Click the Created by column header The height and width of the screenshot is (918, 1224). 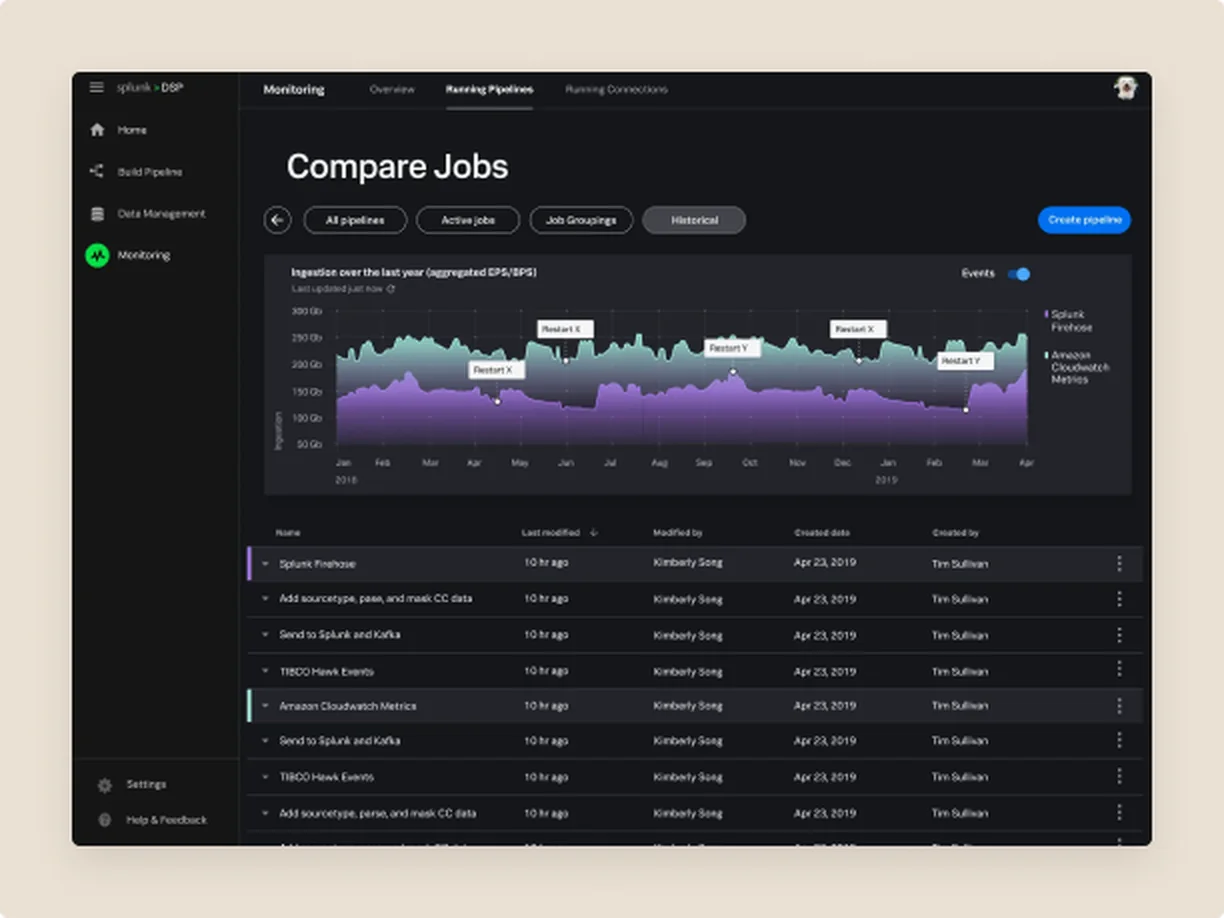[955, 533]
